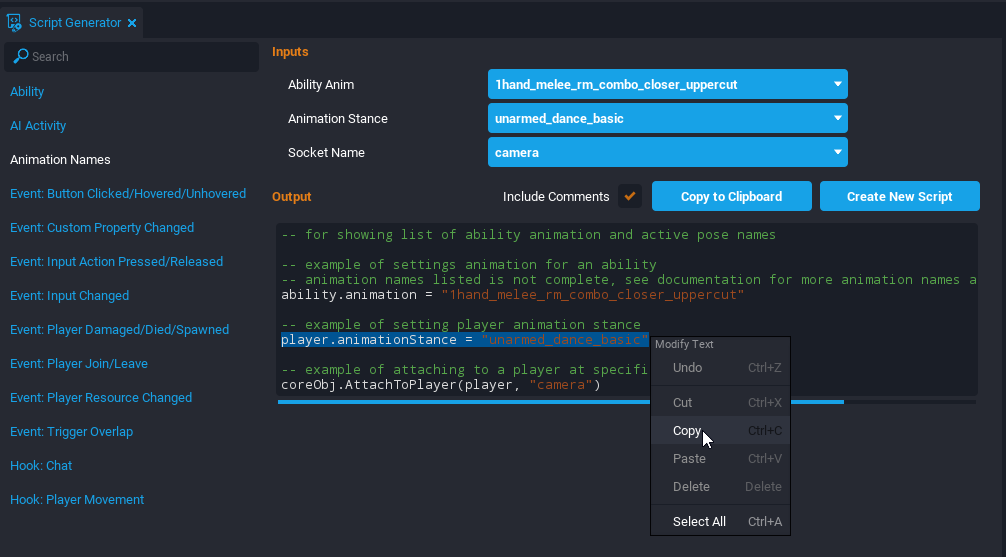Choose Select All in the context menu
This screenshot has width=1006, height=557.
pyautogui.click(x=699, y=522)
